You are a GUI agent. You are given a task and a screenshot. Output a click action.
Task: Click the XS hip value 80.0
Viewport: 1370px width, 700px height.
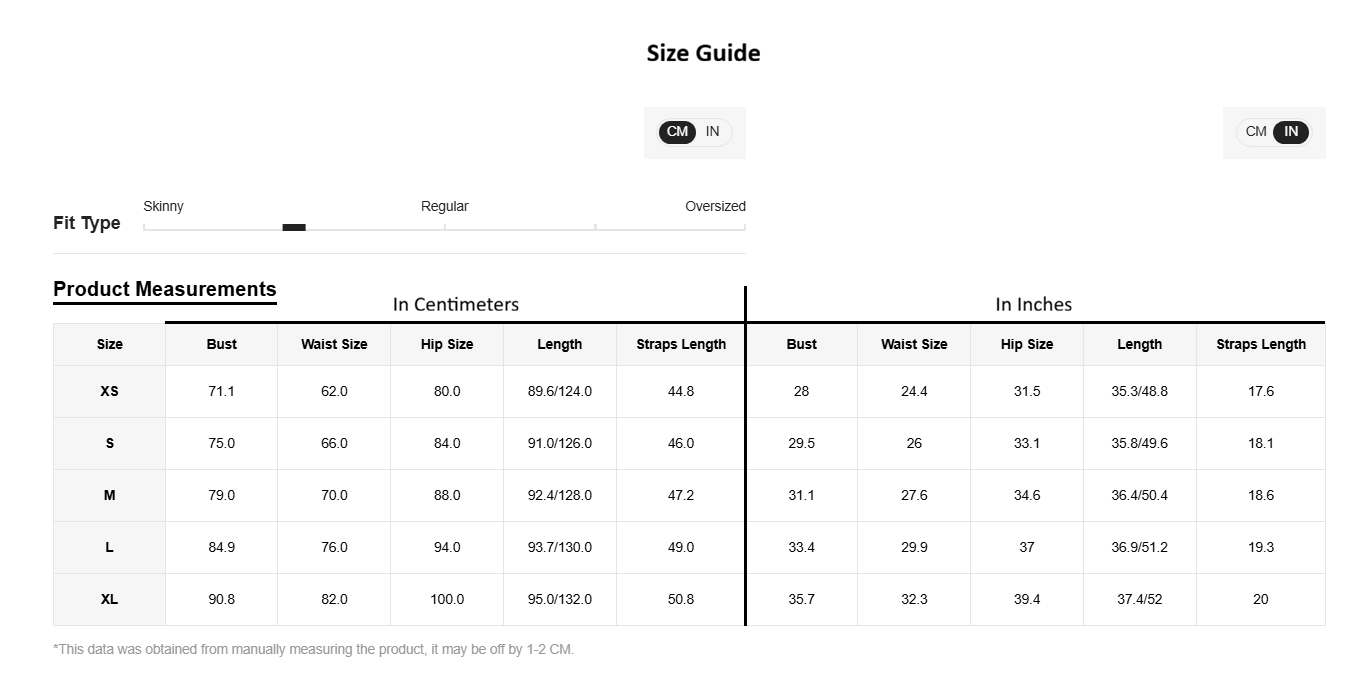pyautogui.click(x=447, y=391)
